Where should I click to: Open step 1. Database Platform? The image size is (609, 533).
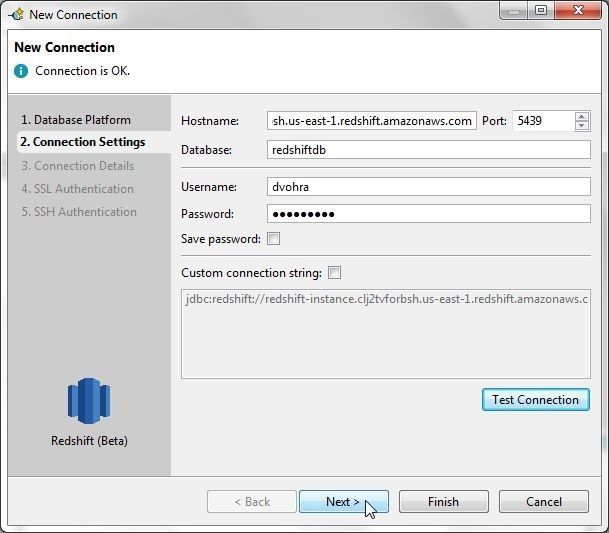76,120
